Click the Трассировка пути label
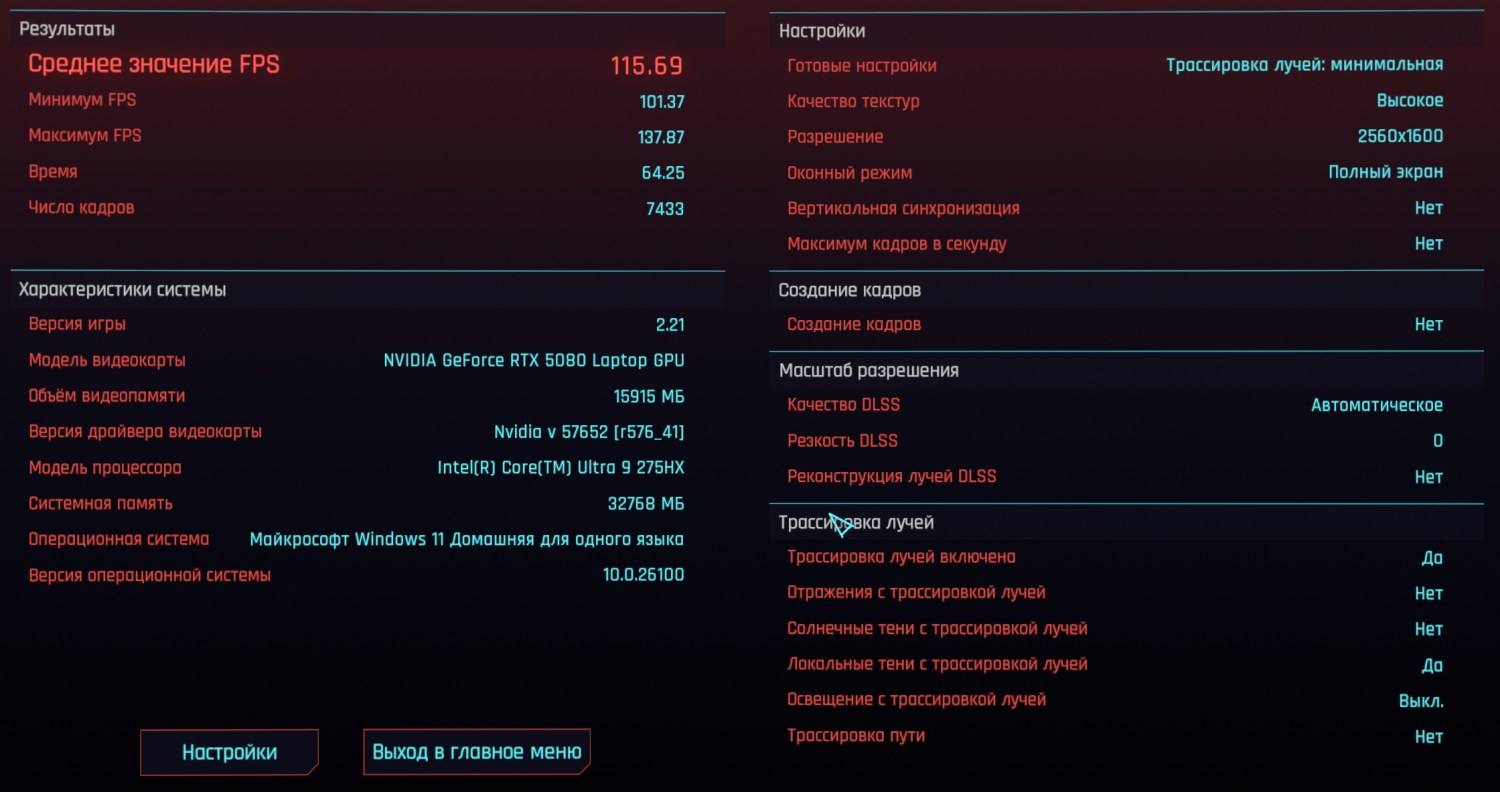1500x792 pixels. point(856,736)
